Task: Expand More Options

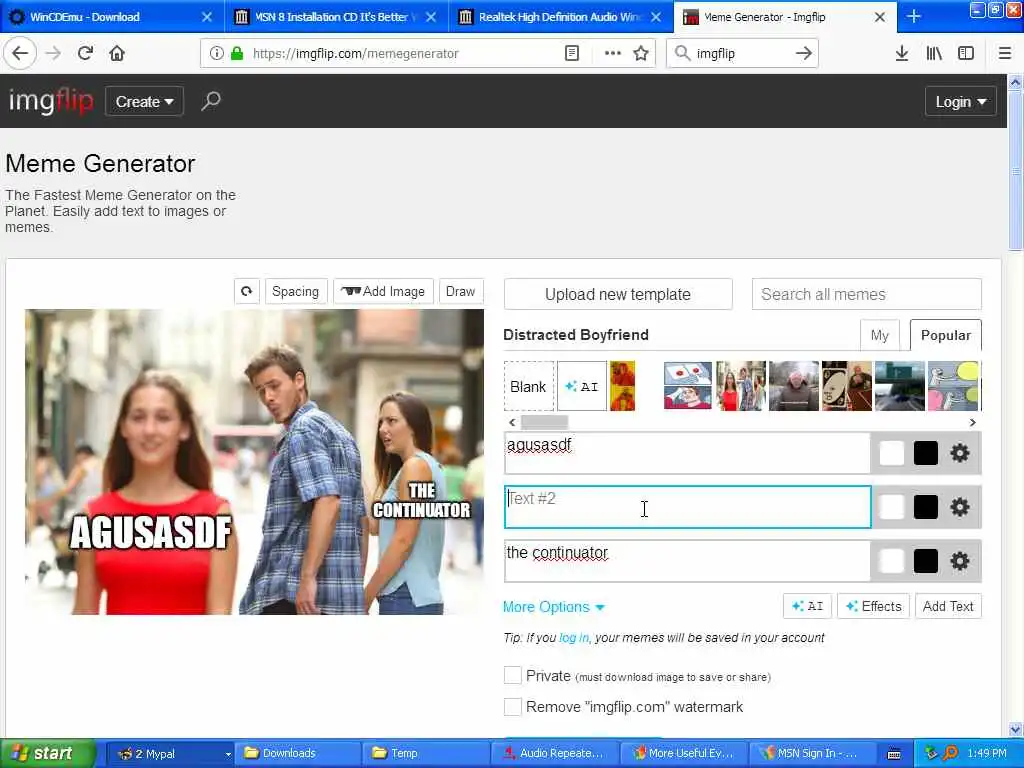Action: pyautogui.click(x=553, y=607)
